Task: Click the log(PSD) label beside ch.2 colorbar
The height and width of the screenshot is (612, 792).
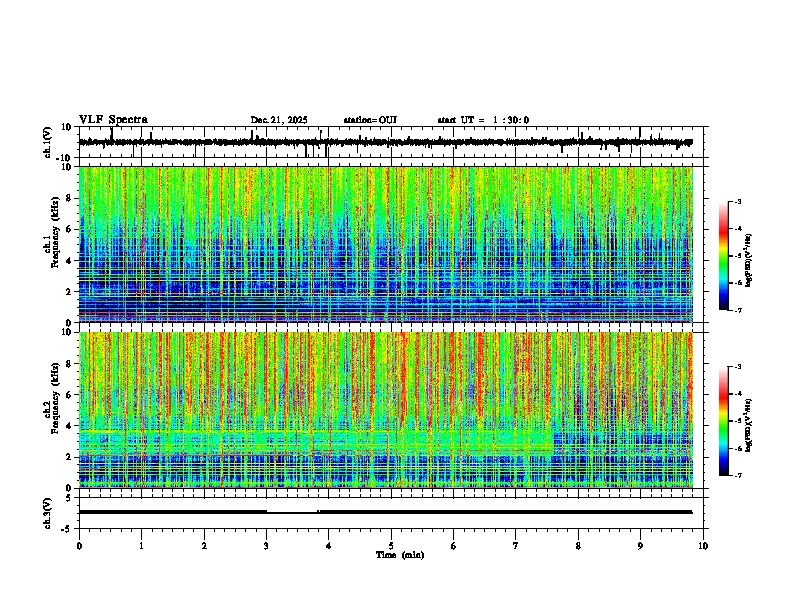Action: (749, 425)
